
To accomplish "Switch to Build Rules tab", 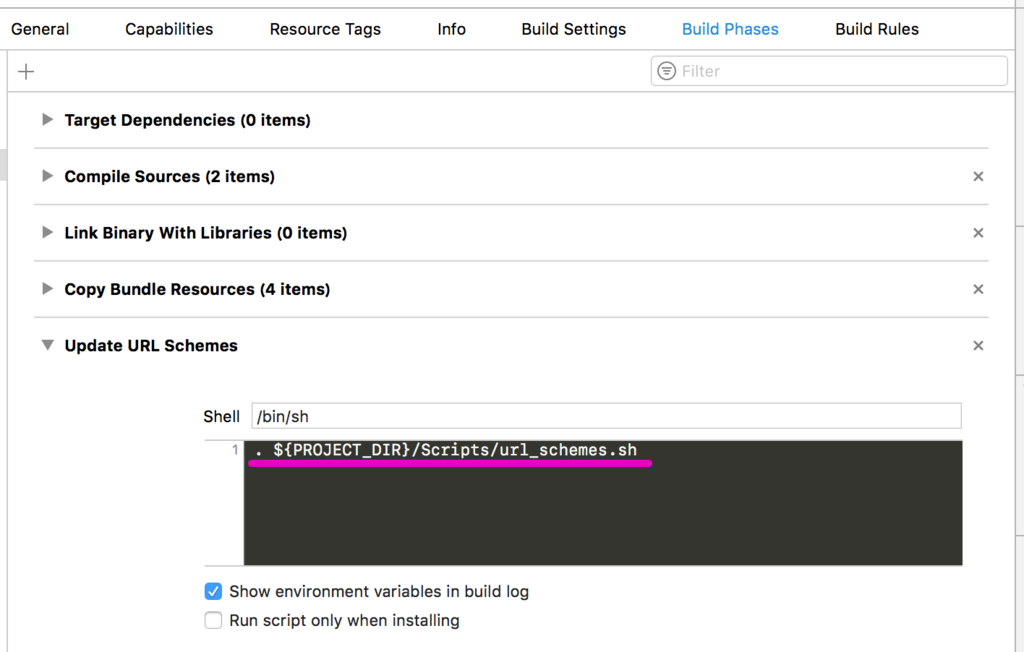I will click(877, 29).
